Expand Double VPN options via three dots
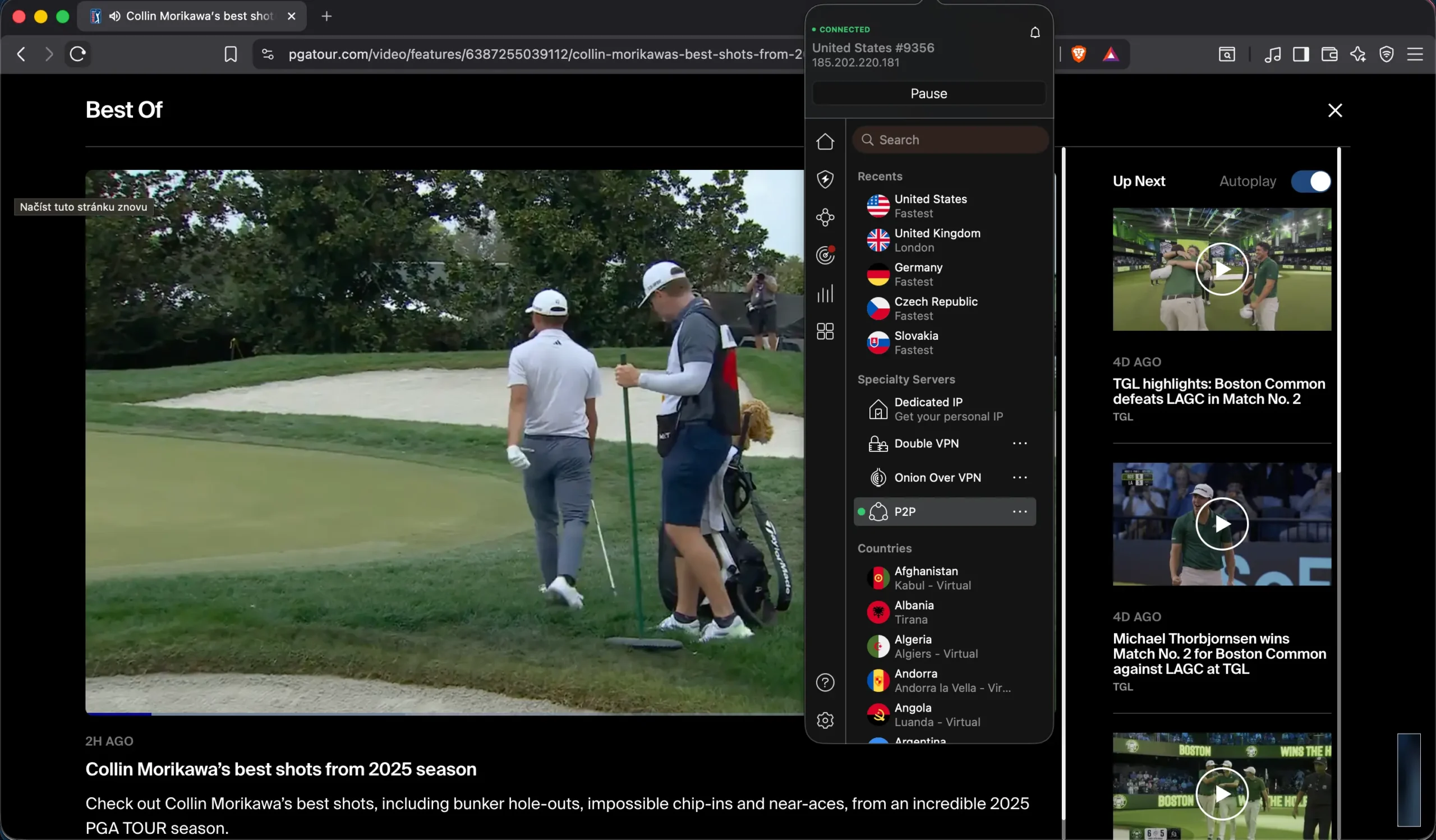Screen dimensions: 1436x840 (x=1019, y=444)
